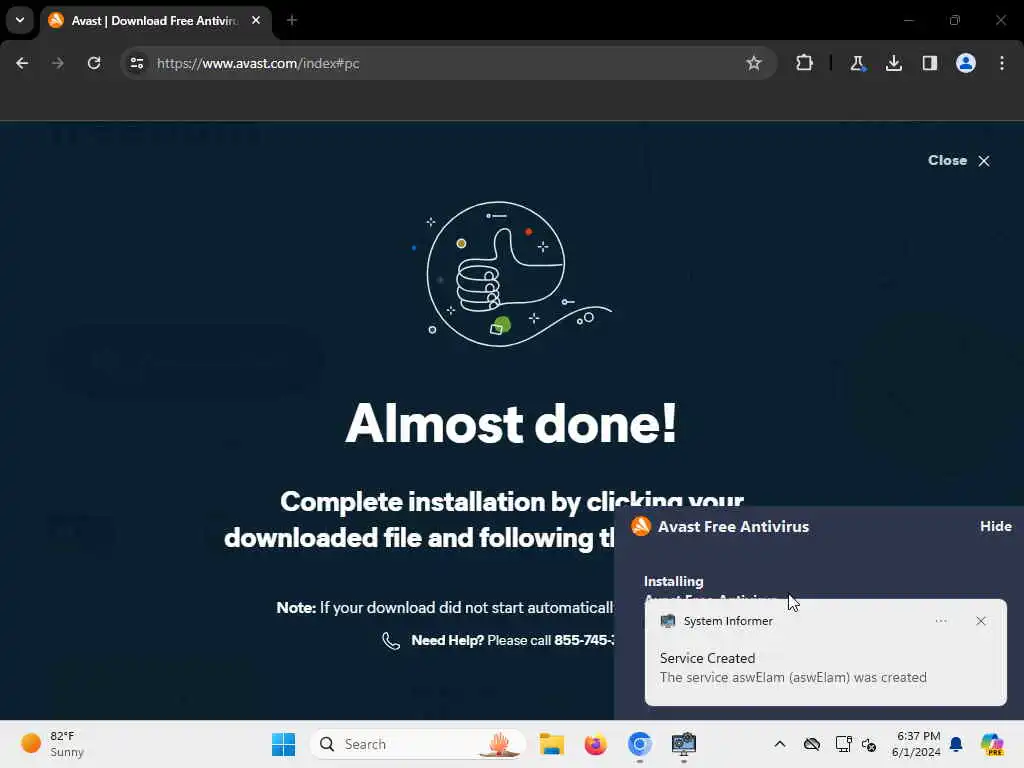Go back to the previous page
Screen dimensions: 1024x768
click(x=22, y=63)
